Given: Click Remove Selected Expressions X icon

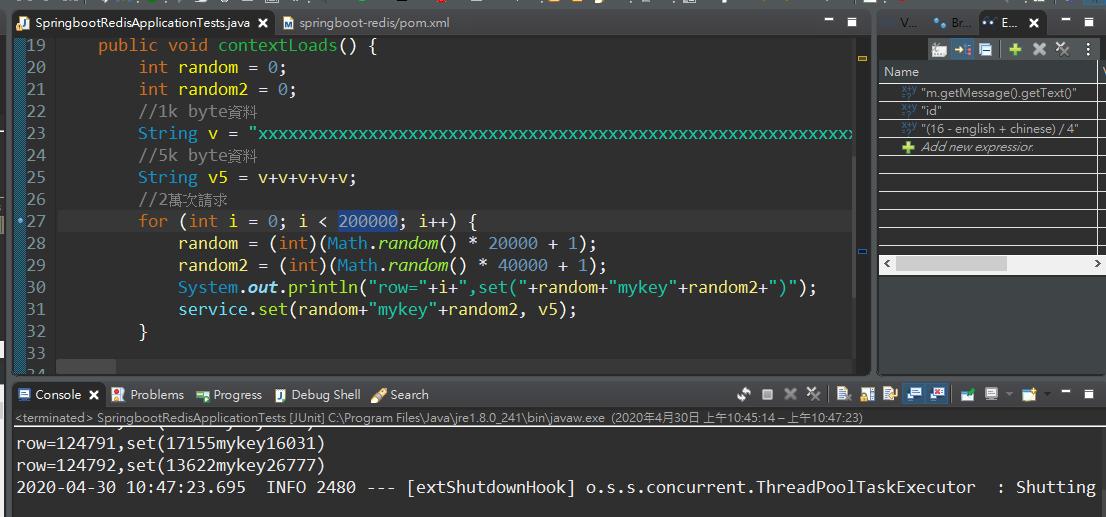Looking at the screenshot, I should [1039, 49].
